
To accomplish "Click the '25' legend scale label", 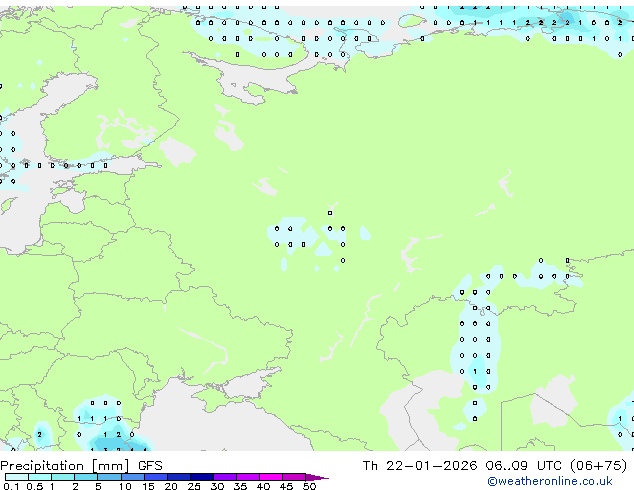I will 194,486.
